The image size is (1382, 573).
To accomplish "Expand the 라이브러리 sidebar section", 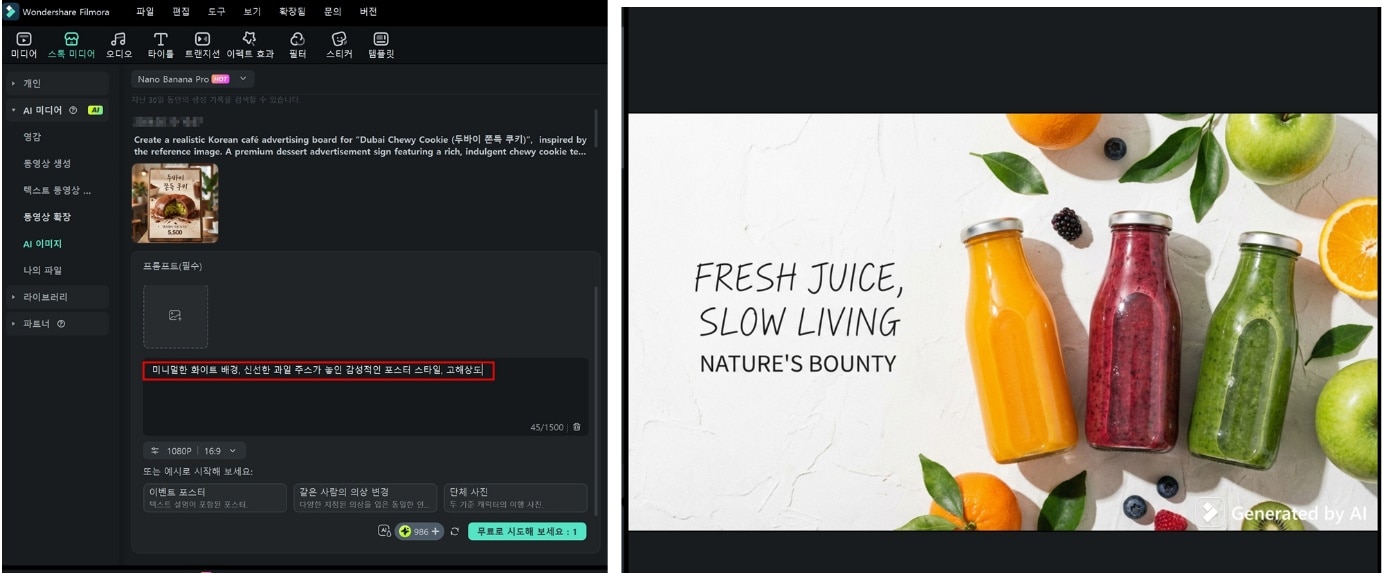I will point(55,297).
